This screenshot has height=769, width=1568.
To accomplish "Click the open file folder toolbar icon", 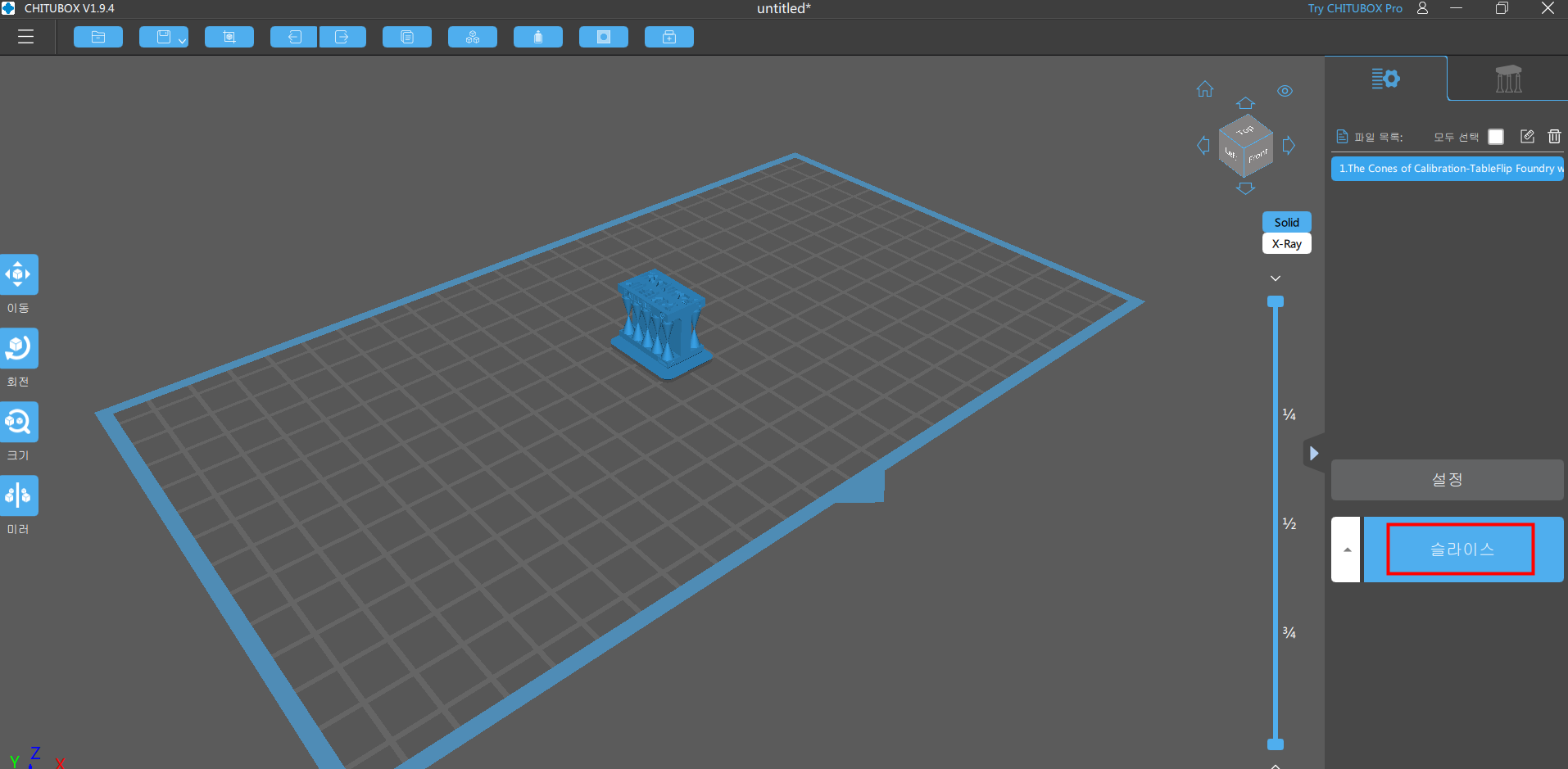I will click(98, 37).
